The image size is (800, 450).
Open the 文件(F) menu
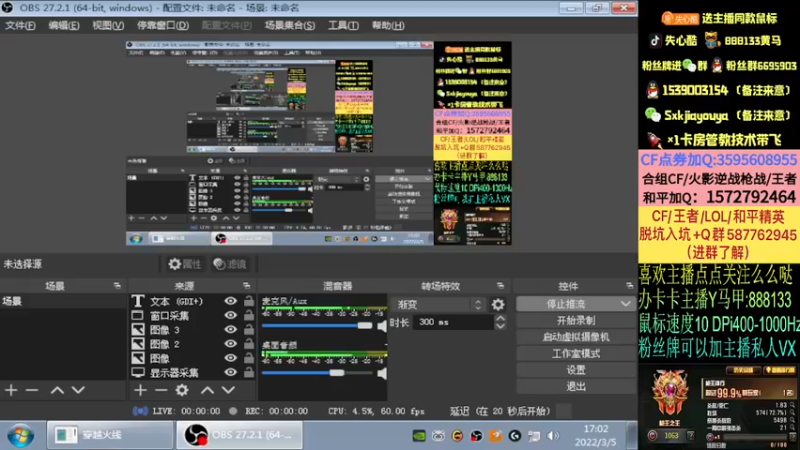(20, 26)
